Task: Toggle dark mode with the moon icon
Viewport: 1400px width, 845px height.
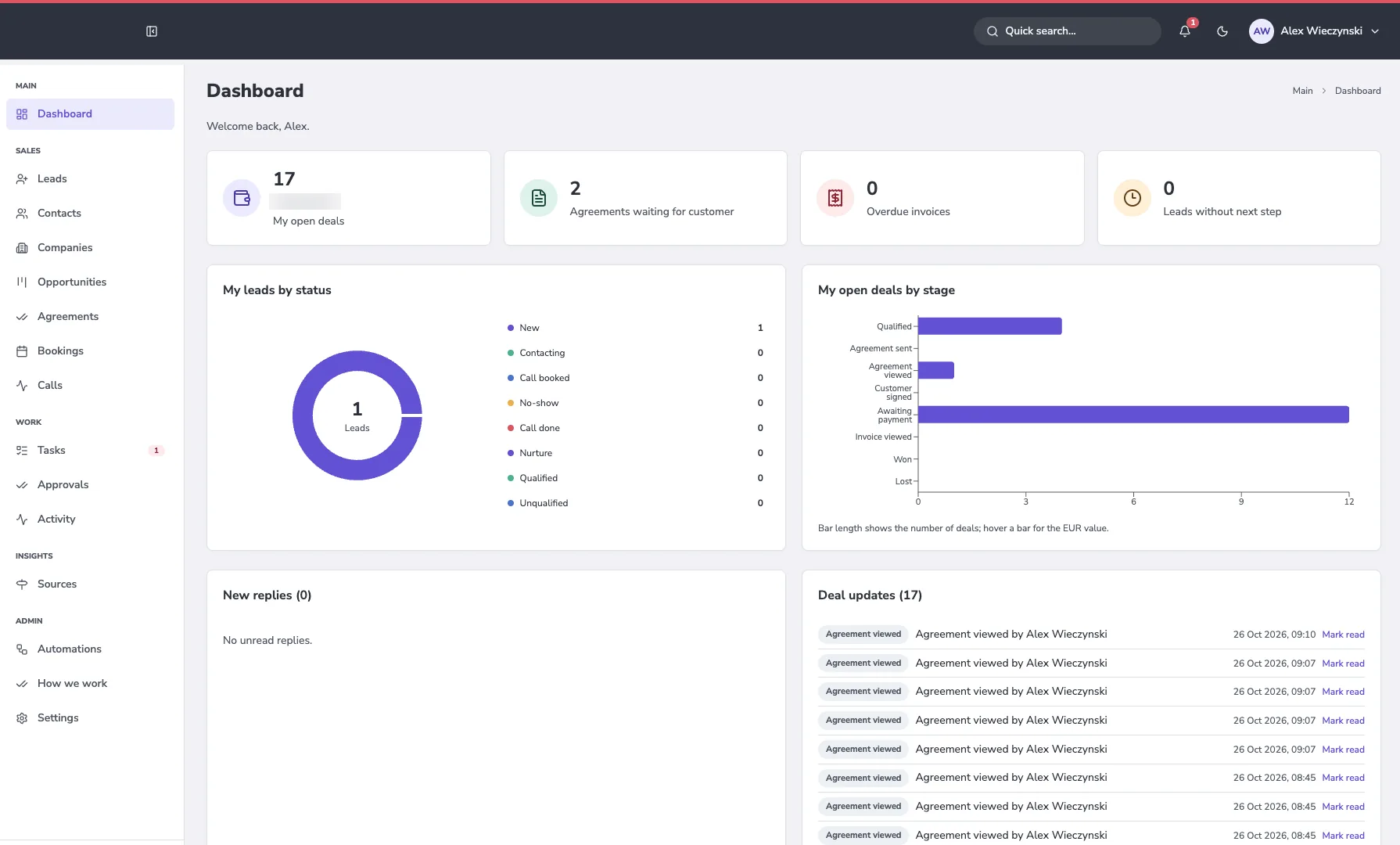Action: click(x=1222, y=31)
